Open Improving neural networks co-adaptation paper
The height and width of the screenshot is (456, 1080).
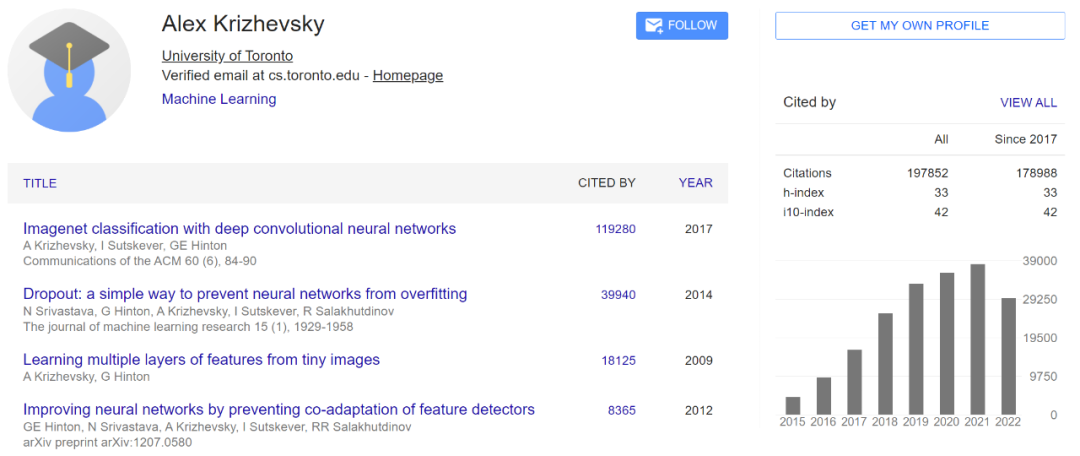pos(278,409)
